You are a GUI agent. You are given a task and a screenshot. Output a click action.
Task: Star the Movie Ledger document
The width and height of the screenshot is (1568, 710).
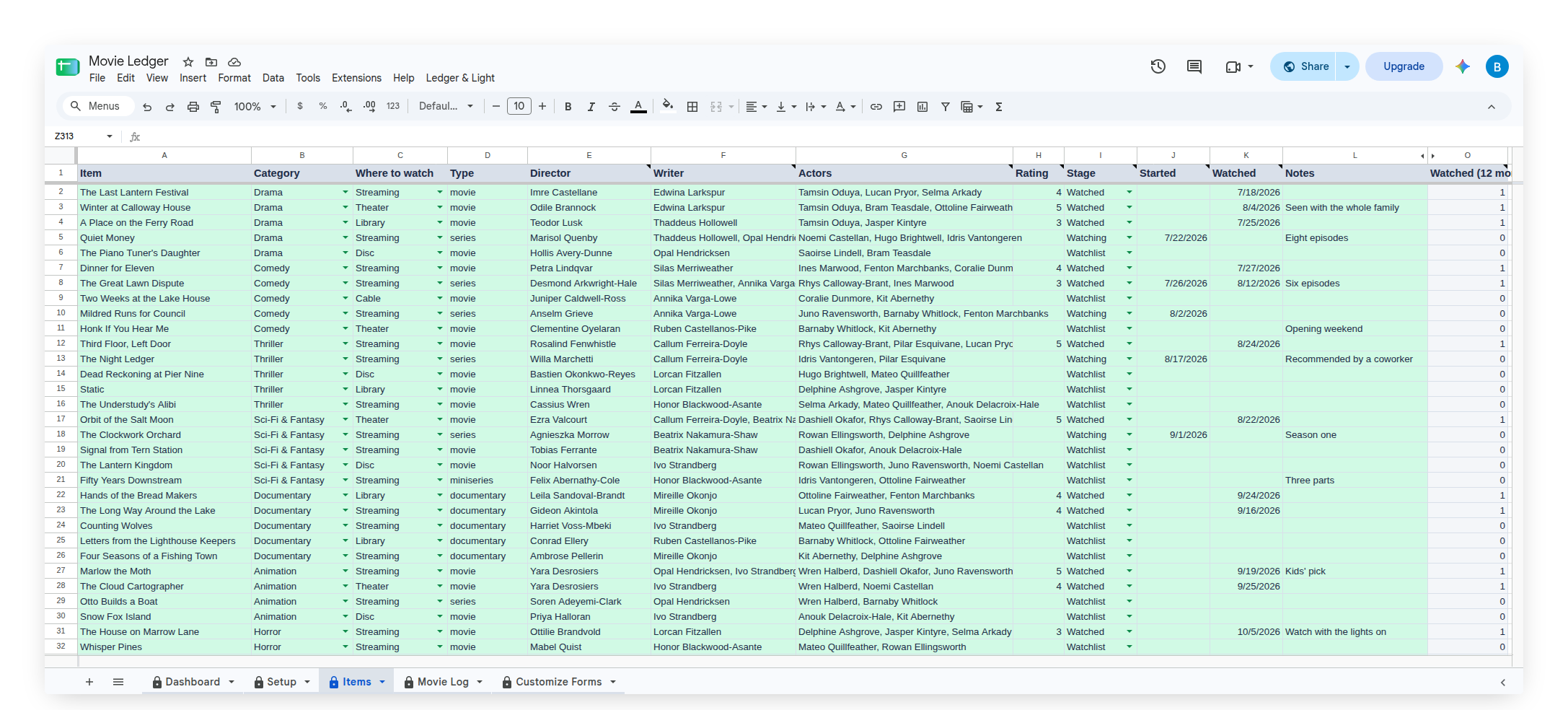(x=188, y=62)
